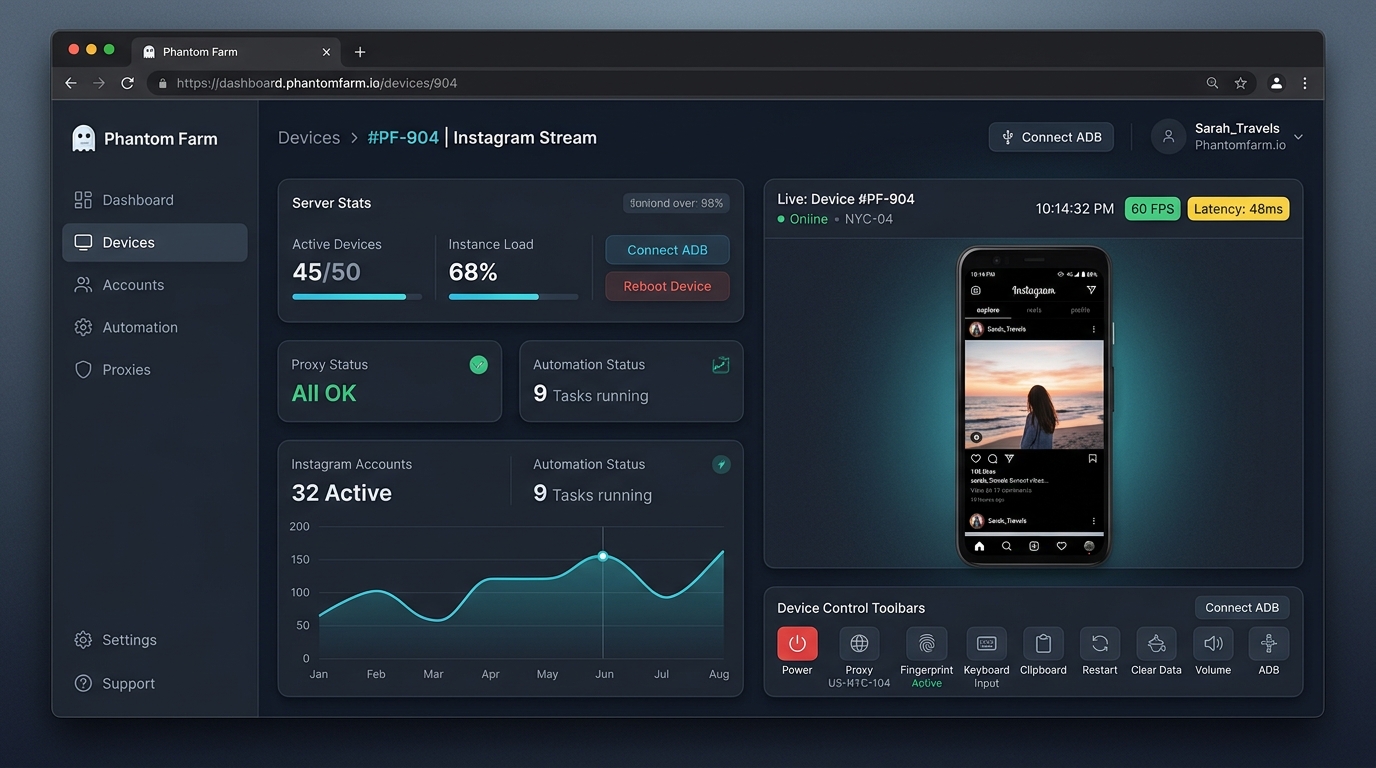Click the "45/50" active devices value
Image resolution: width=1376 pixels, height=768 pixels.
326,272
